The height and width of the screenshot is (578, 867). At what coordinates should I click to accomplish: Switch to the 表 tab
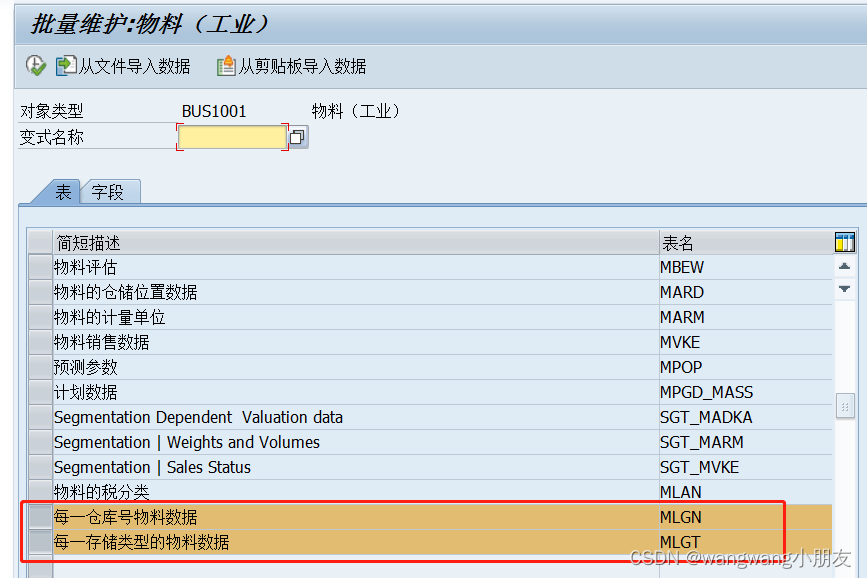pyautogui.click(x=63, y=192)
